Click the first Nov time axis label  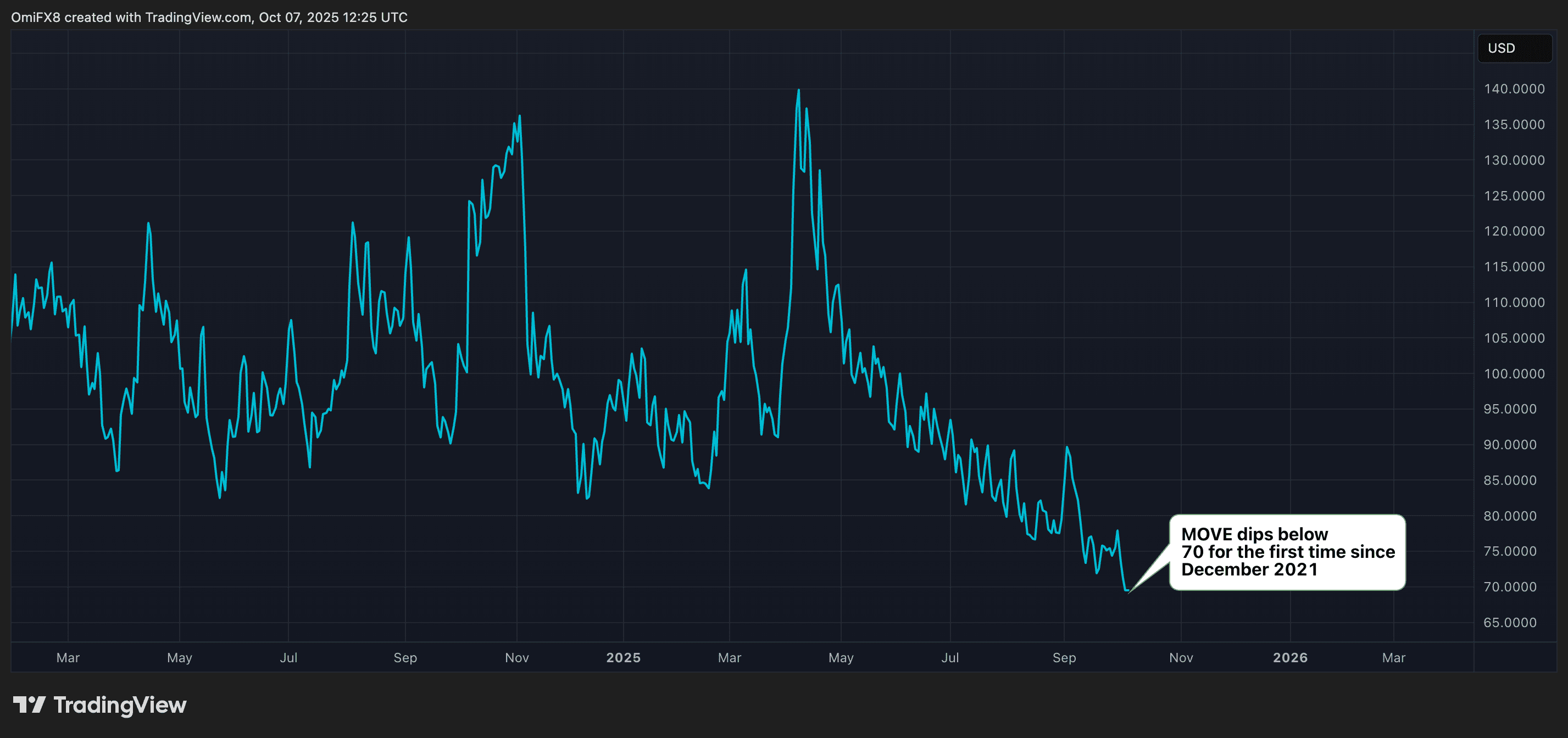(x=517, y=658)
